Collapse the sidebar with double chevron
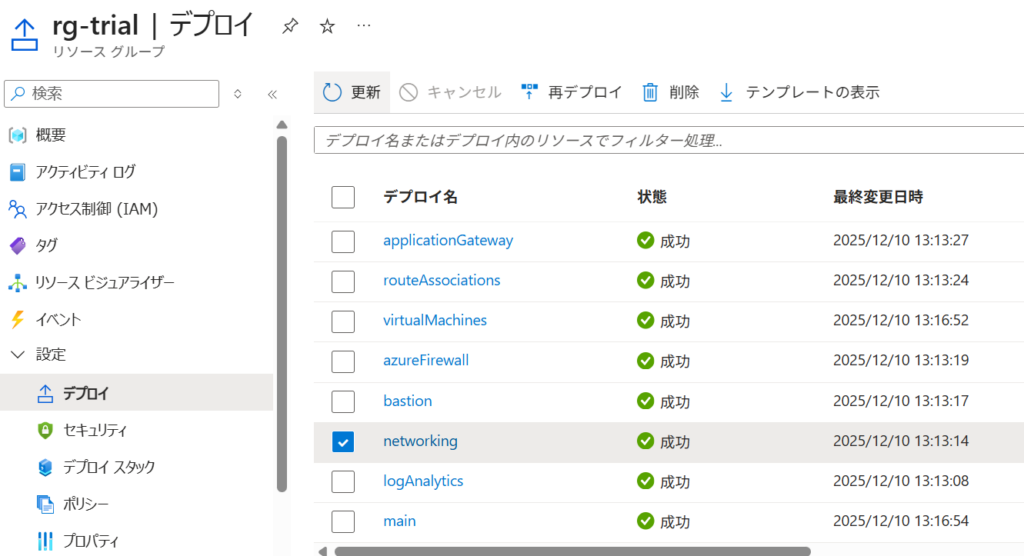The image size is (1024, 556). pyautogui.click(x=272, y=94)
